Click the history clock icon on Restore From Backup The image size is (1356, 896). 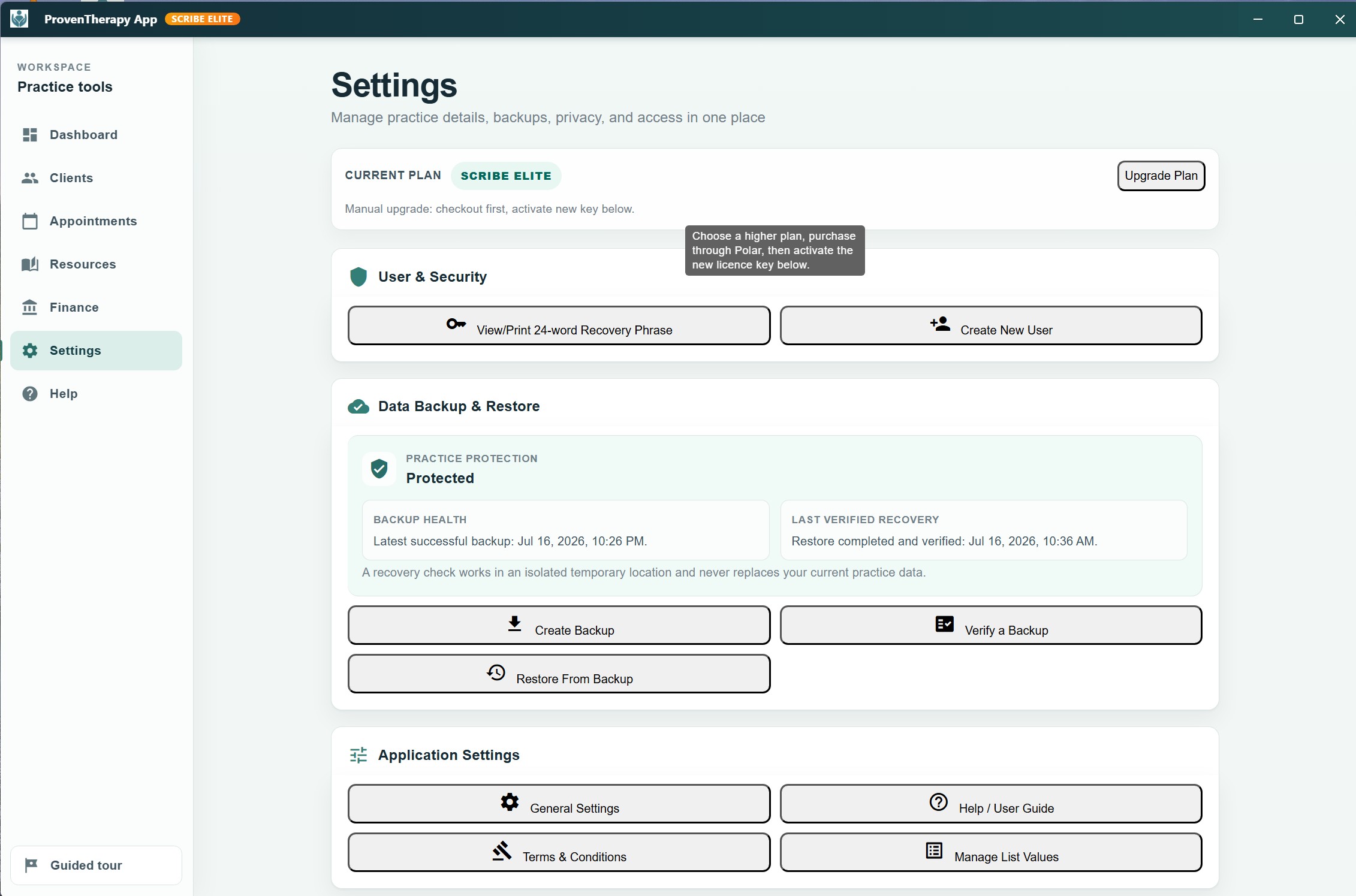click(x=496, y=672)
